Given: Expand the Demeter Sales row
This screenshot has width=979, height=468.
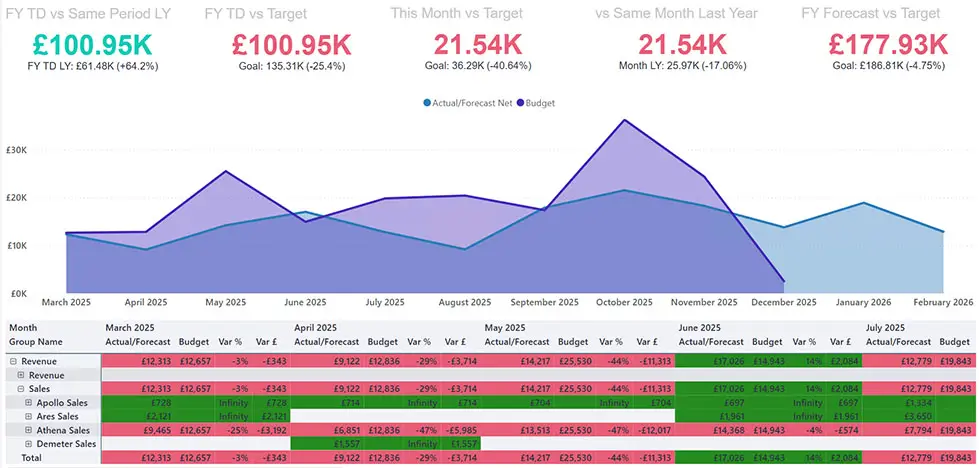Looking at the screenshot, I should (x=27, y=443).
